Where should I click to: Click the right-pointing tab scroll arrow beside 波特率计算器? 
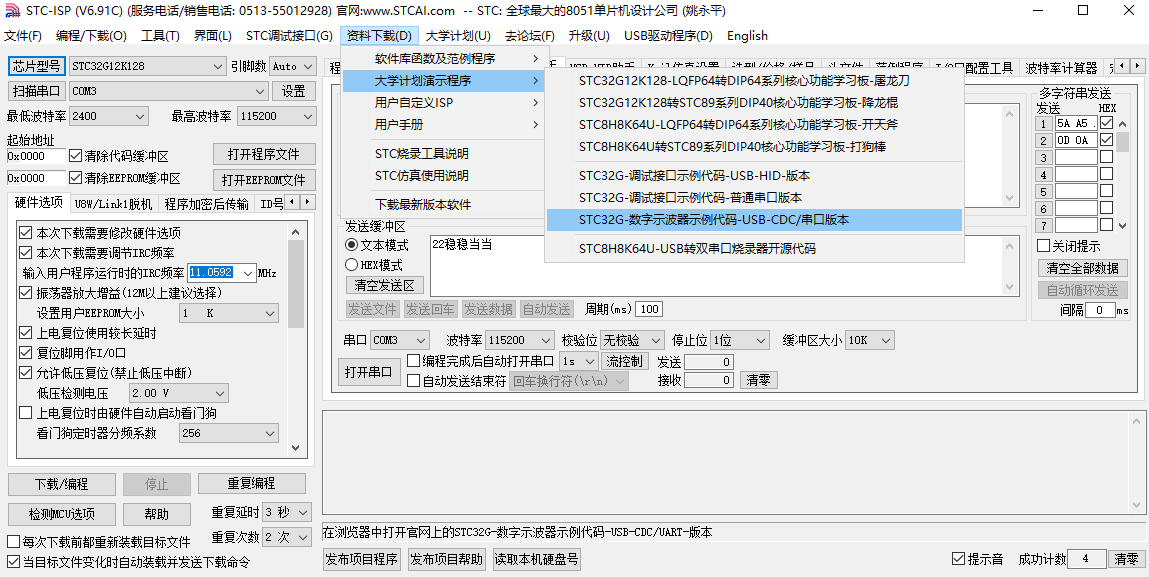click(1138, 66)
